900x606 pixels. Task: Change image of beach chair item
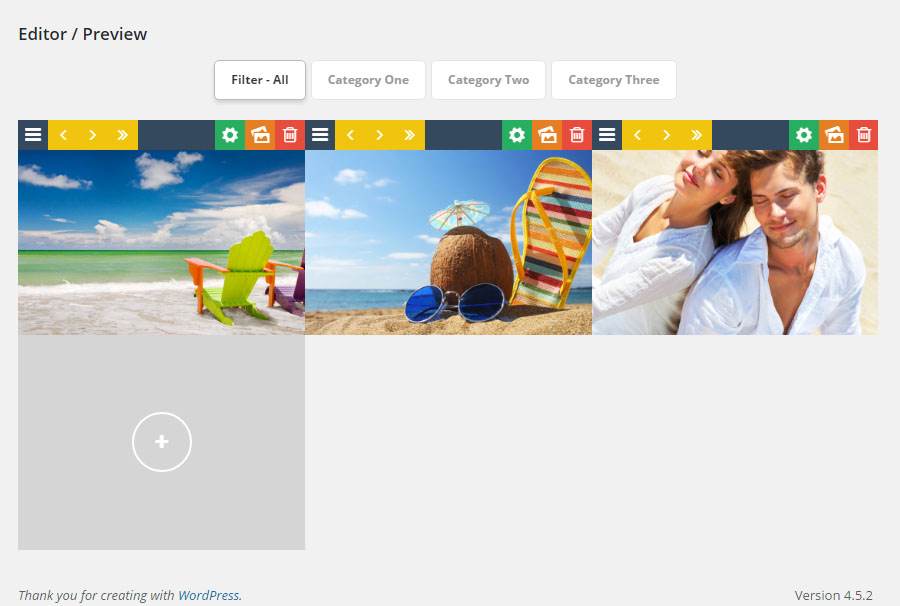tap(260, 135)
